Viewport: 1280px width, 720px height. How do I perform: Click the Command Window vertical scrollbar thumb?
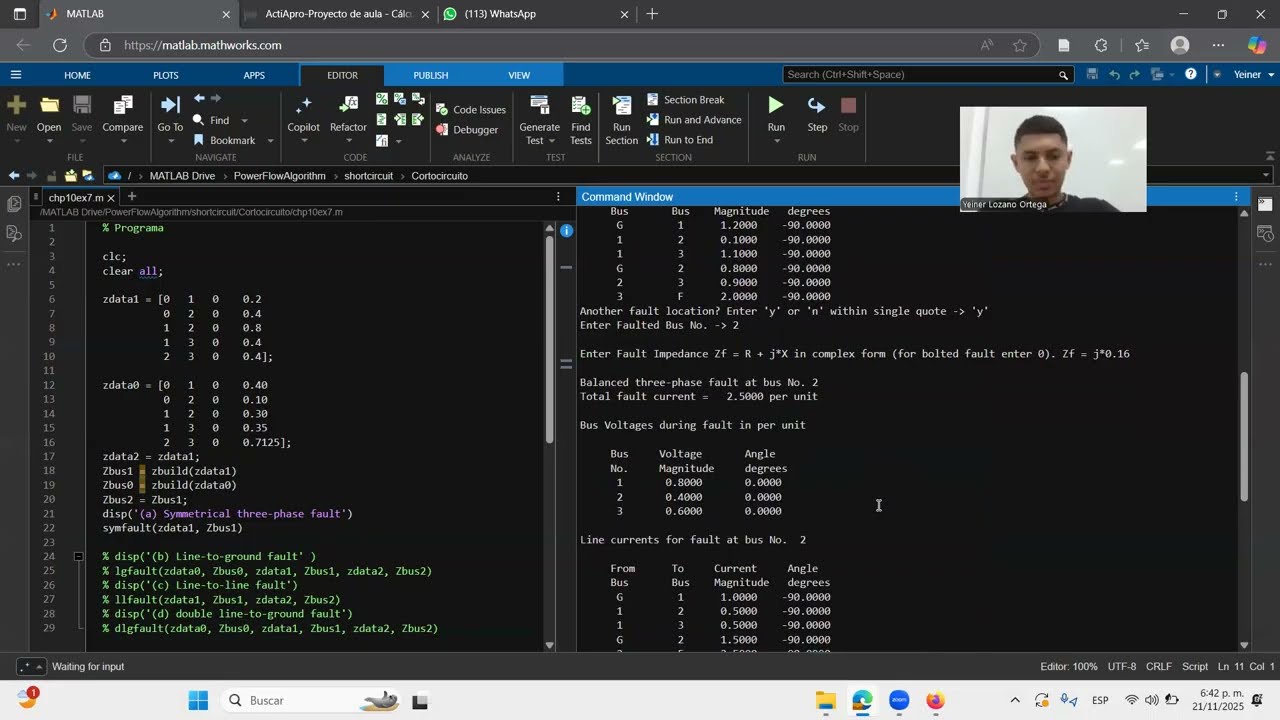click(x=1244, y=436)
